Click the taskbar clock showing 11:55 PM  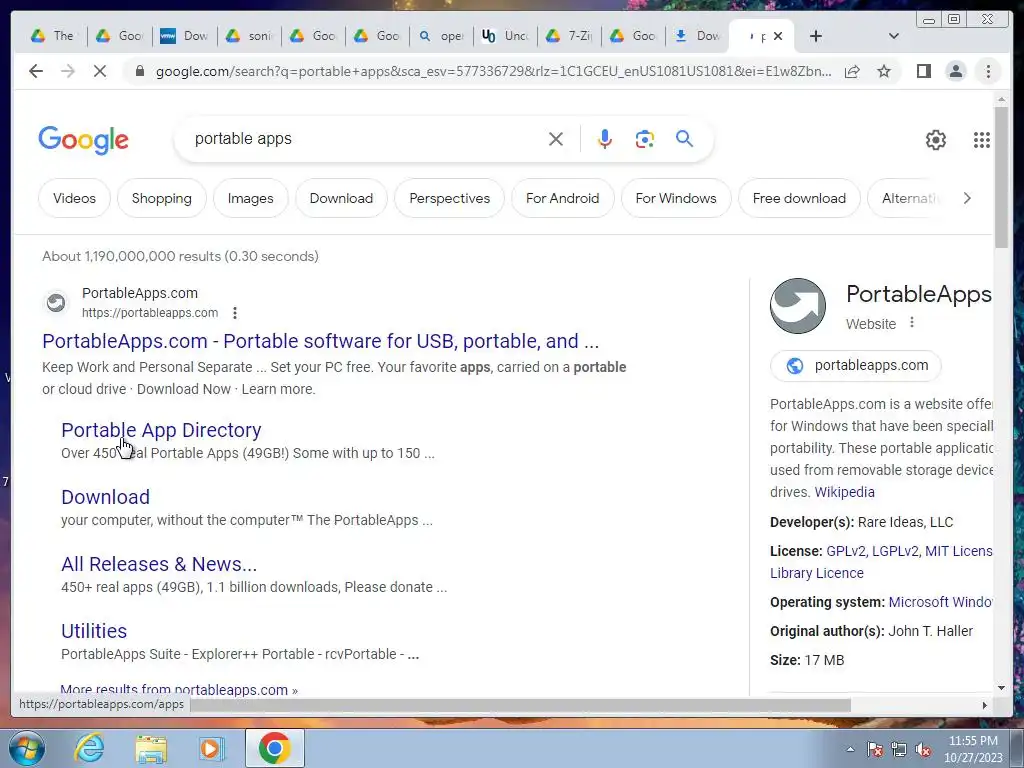[973, 749]
